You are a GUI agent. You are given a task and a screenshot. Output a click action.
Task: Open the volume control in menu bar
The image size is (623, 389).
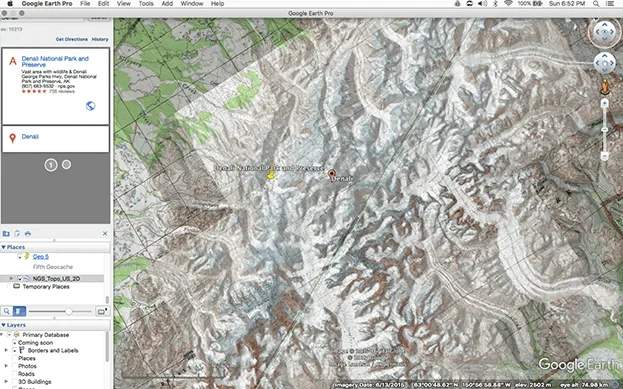tap(482, 4)
